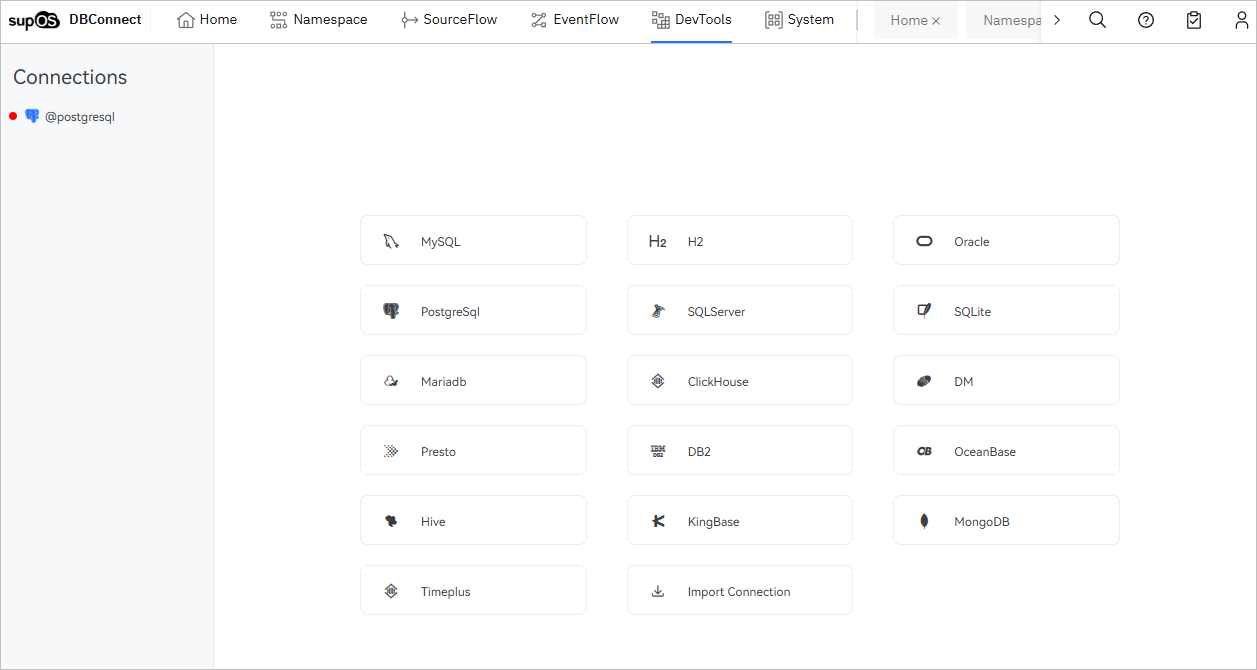Open Import Connection
Image resolution: width=1257 pixels, height=670 pixels.
[x=740, y=590]
